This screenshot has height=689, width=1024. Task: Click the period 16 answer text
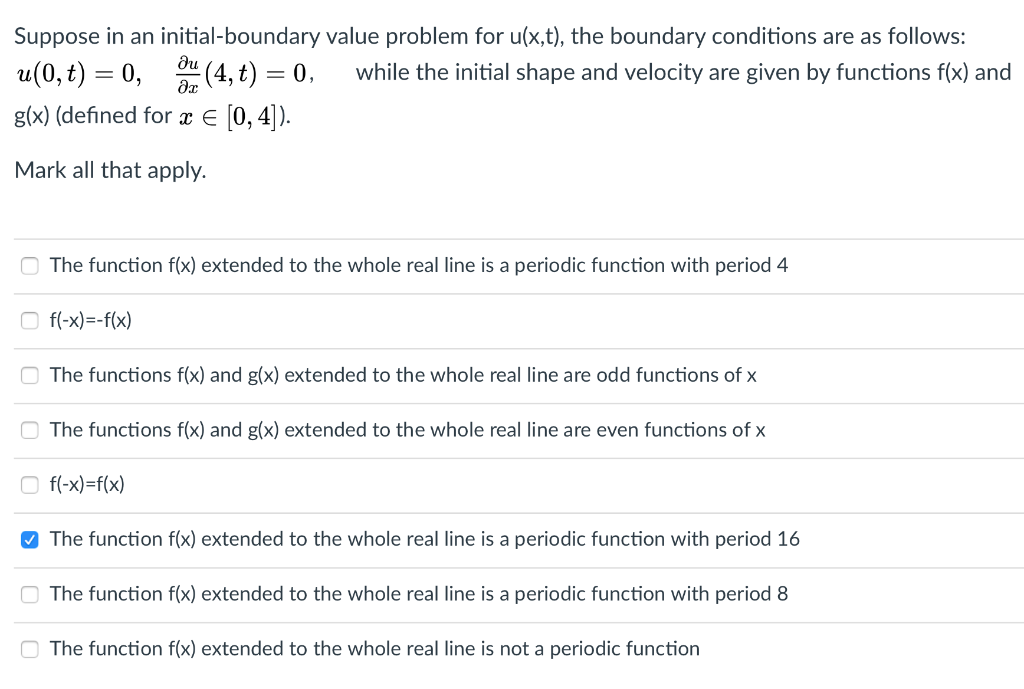(423, 539)
